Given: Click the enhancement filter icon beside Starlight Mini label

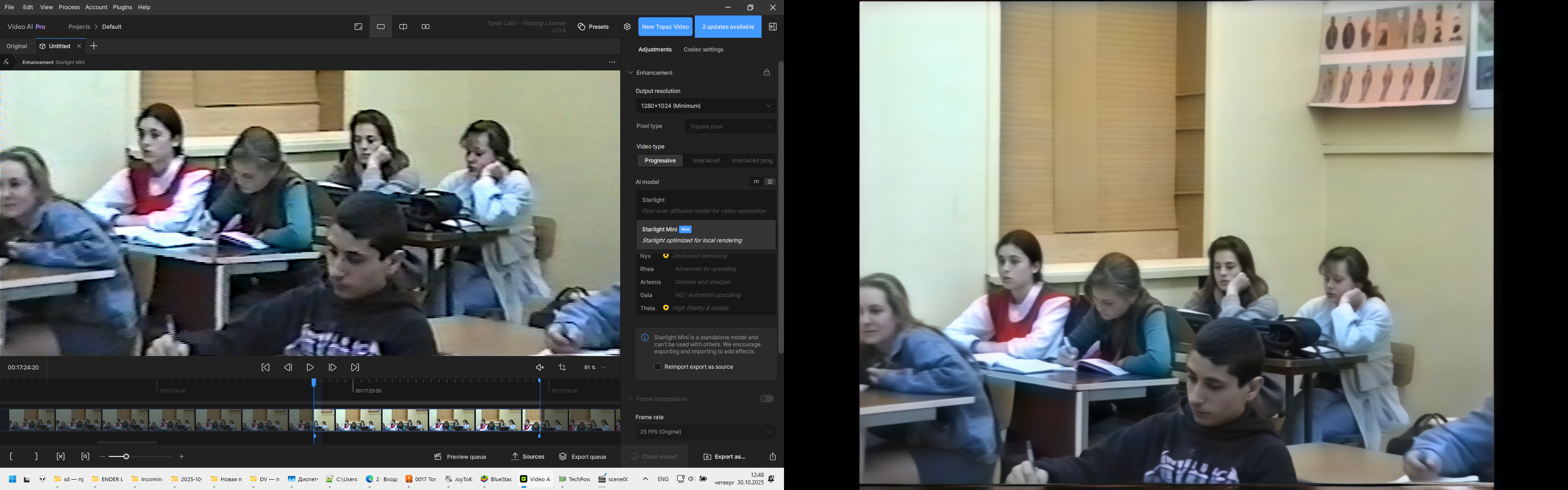Looking at the screenshot, I should 6,62.
